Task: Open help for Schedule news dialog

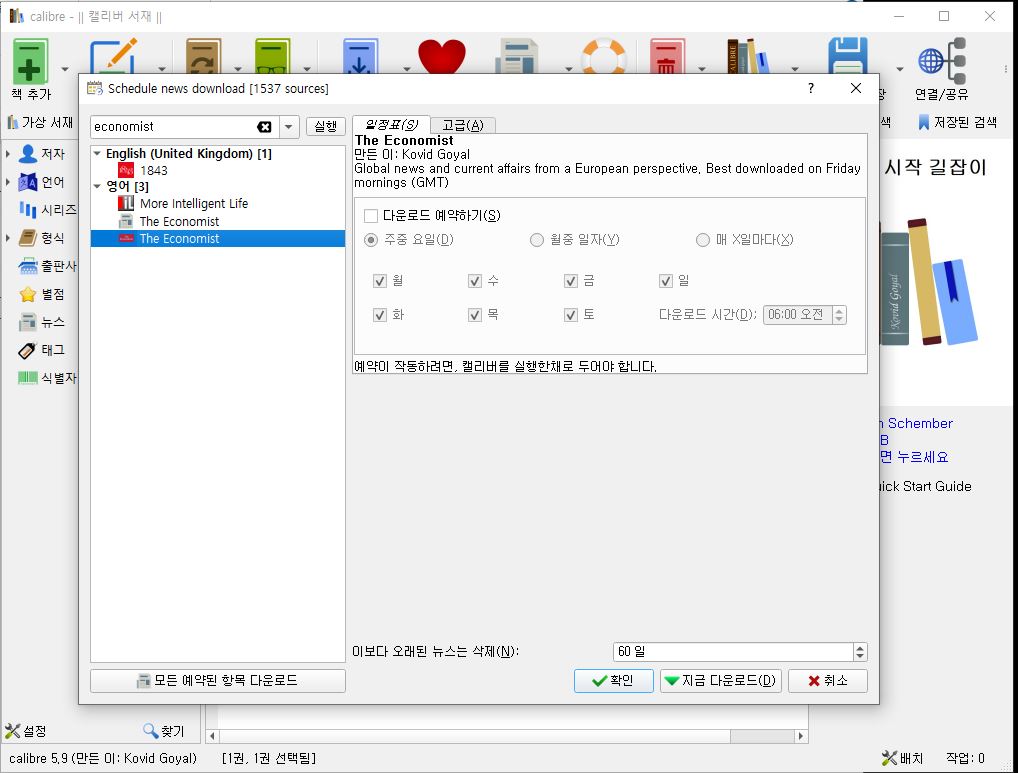Action: tap(811, 88)
